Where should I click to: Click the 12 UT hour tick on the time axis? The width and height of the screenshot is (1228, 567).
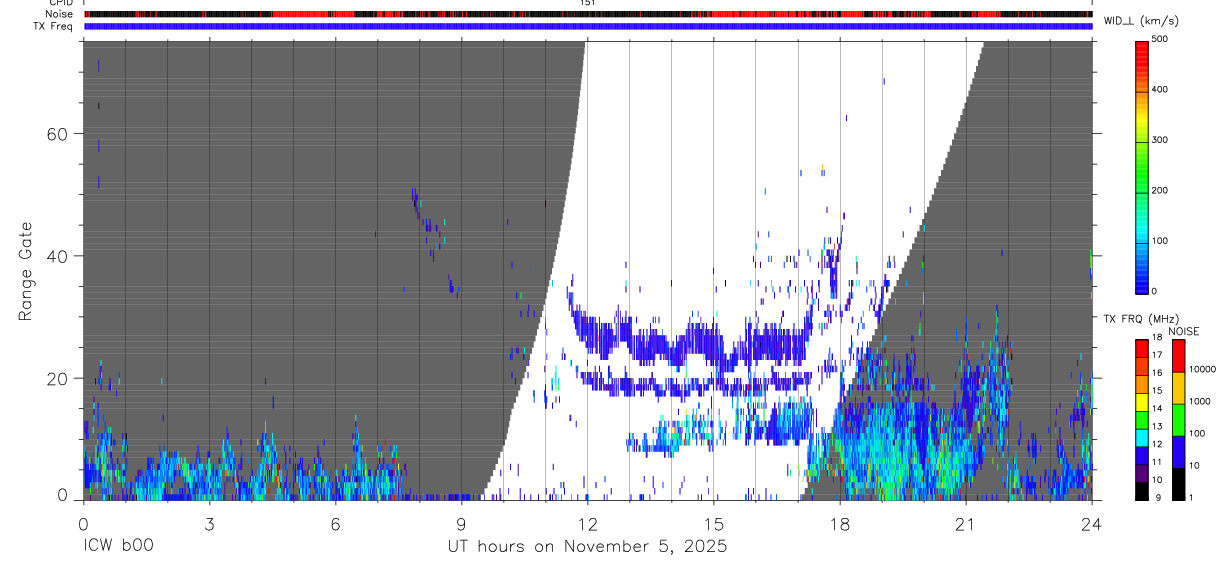point(587,523)
